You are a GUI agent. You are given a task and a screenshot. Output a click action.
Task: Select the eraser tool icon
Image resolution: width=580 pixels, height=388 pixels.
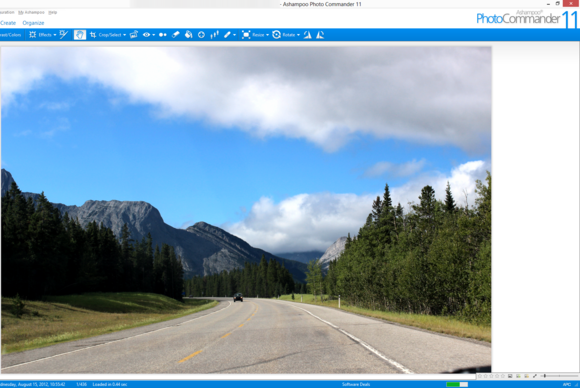pyautogui.click(x=176, y=35)
